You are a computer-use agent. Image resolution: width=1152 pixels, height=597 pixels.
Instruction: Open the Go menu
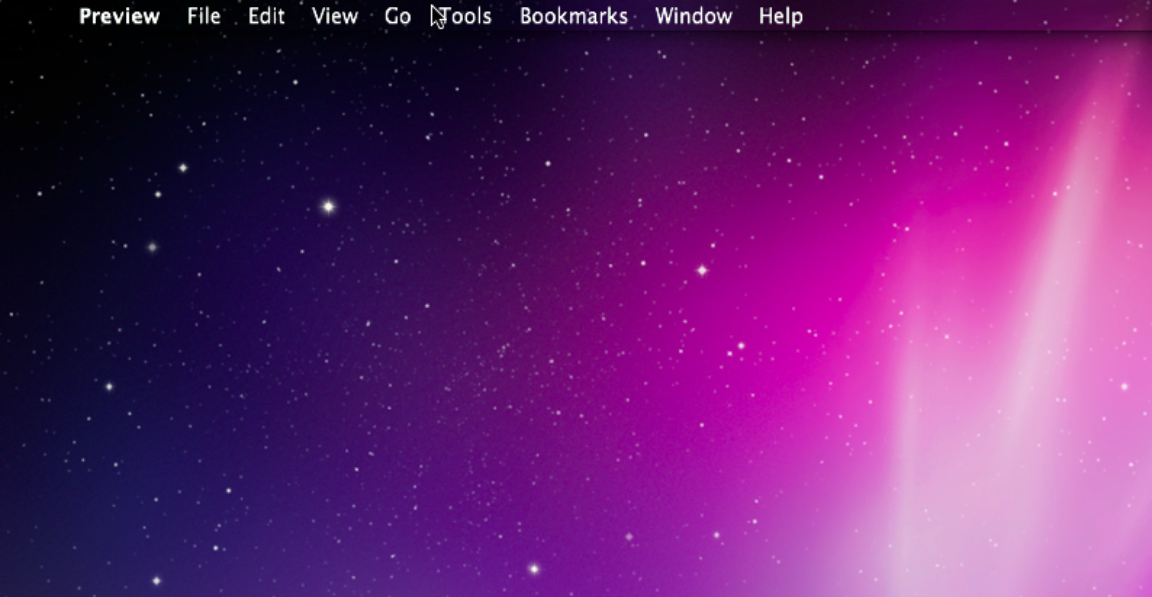[x=397, y=16]
